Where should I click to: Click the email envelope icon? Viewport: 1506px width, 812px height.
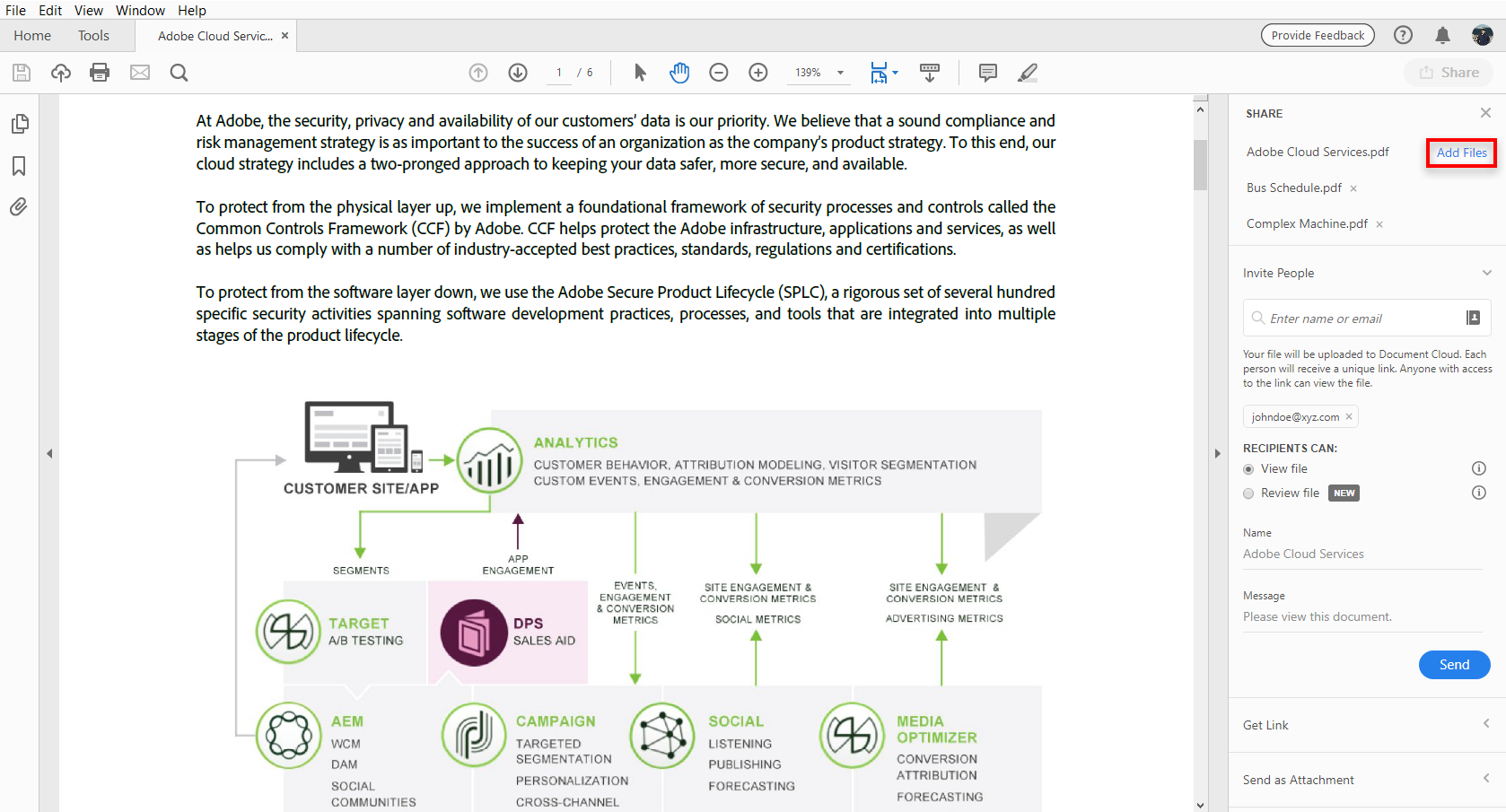tap(140, 73)
